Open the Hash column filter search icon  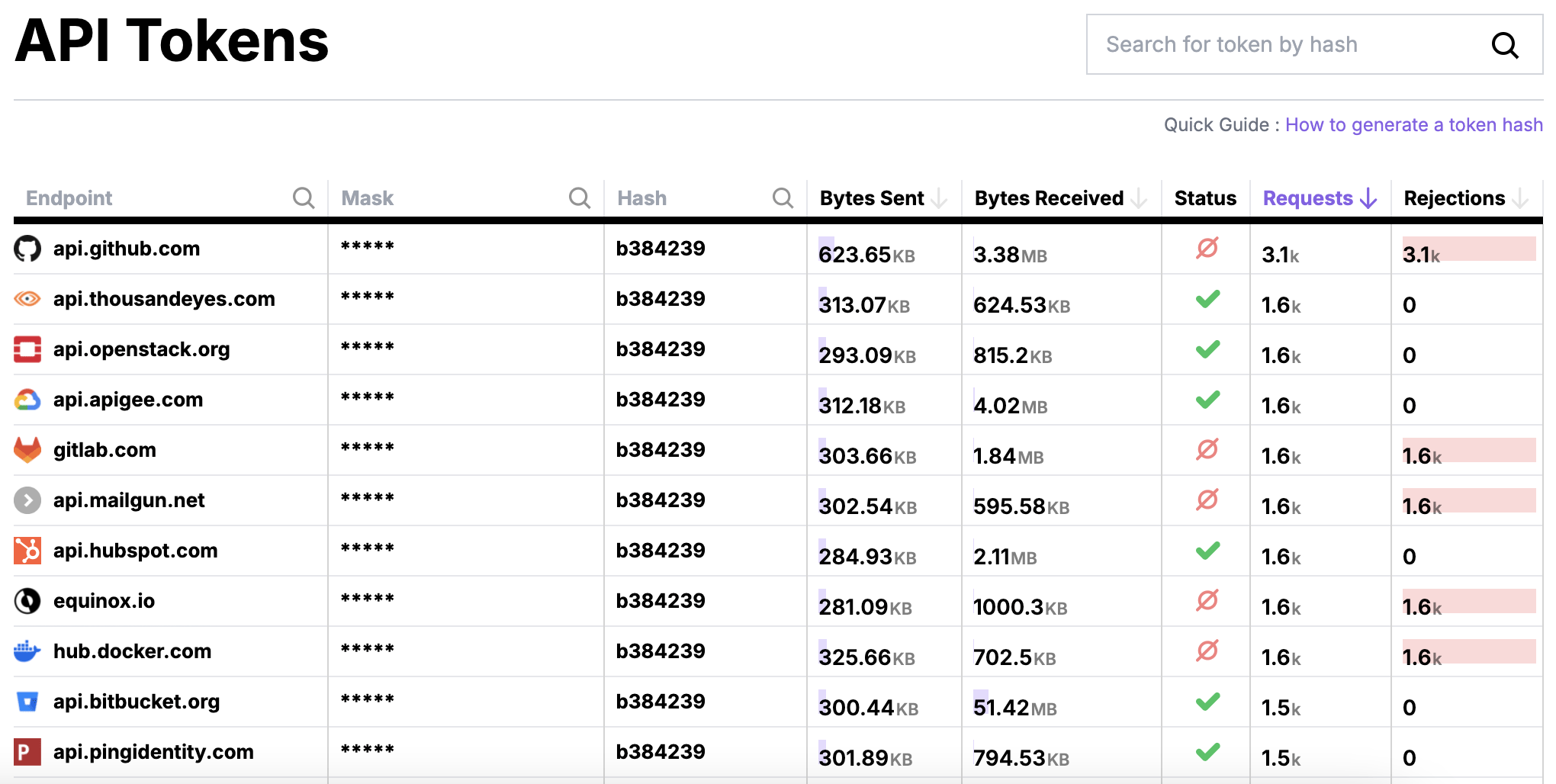(783, 198)
